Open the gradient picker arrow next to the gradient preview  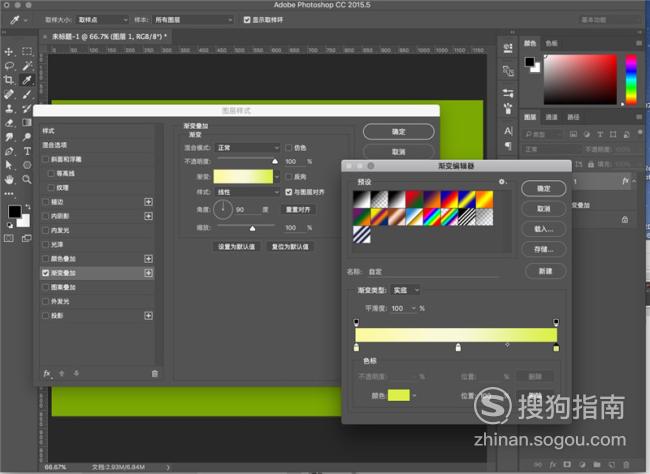(277, 177)
